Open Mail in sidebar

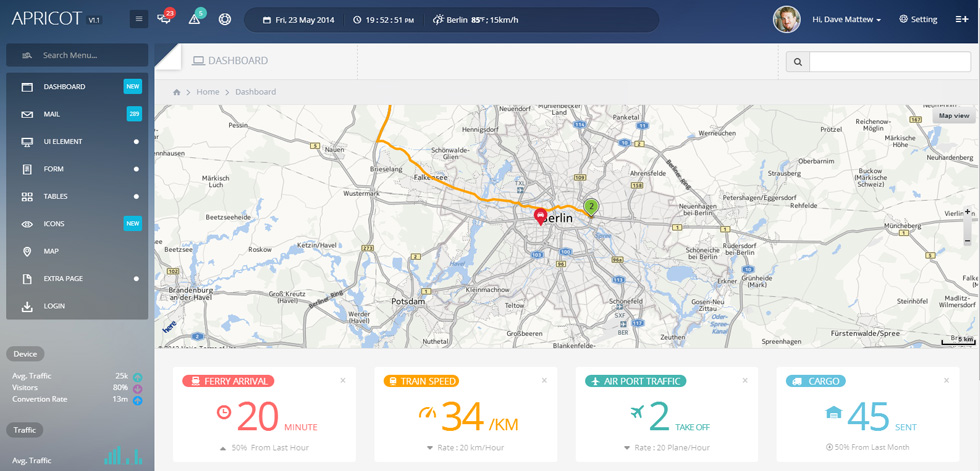[78, 114]
